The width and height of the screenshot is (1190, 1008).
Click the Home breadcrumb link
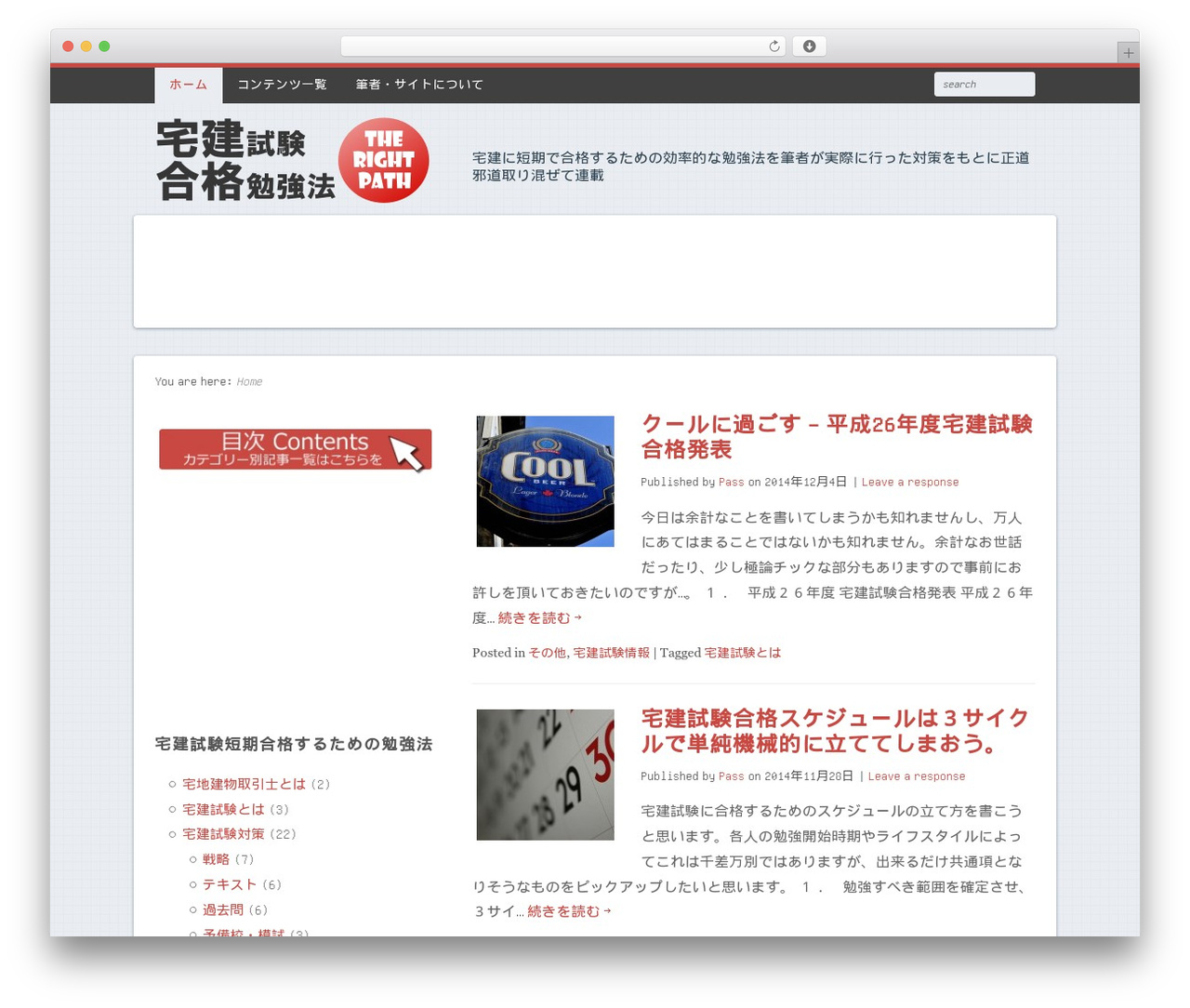point(249,382)
